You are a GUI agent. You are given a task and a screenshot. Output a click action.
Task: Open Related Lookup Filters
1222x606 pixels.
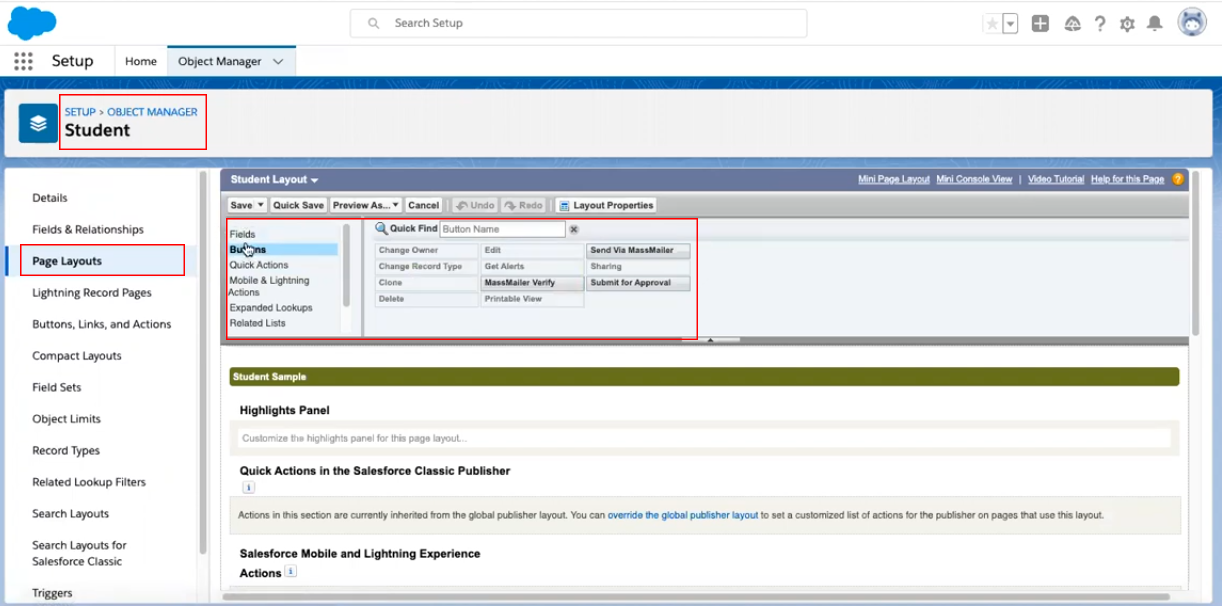coord(89,482)
